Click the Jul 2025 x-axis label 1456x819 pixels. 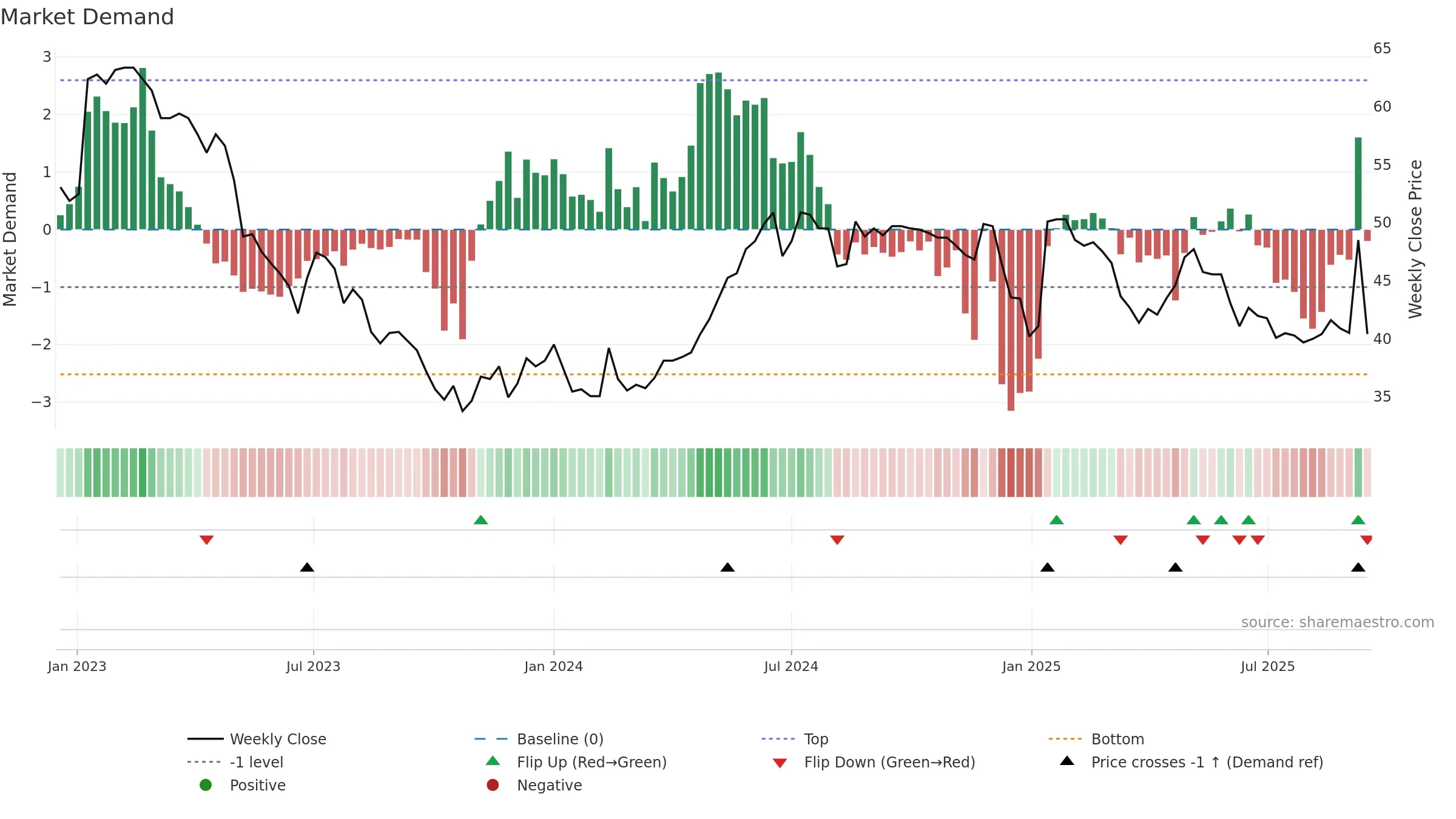(1268, 666)
